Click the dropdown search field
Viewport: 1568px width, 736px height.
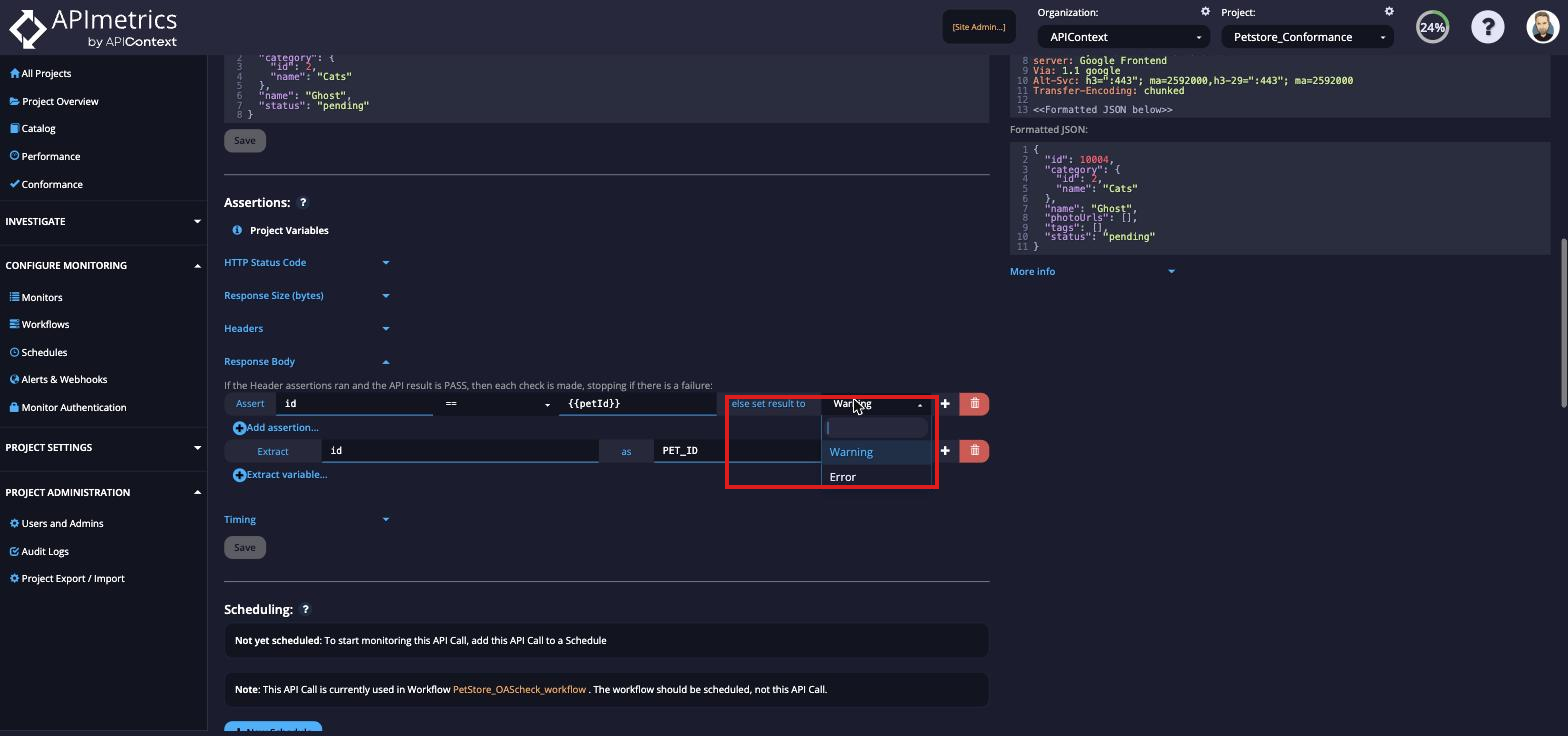click(x=876, y=428)
